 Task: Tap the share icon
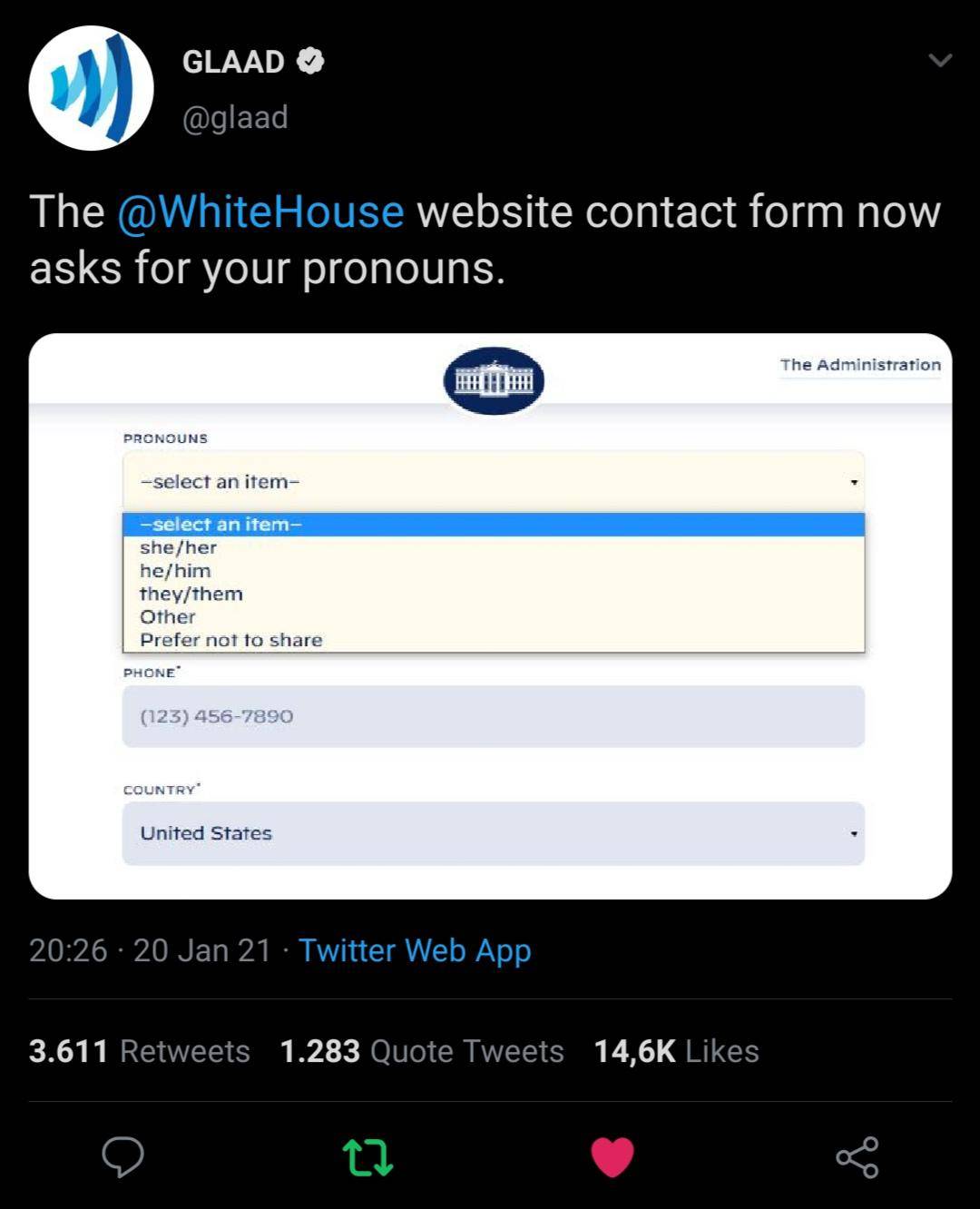857,1157
